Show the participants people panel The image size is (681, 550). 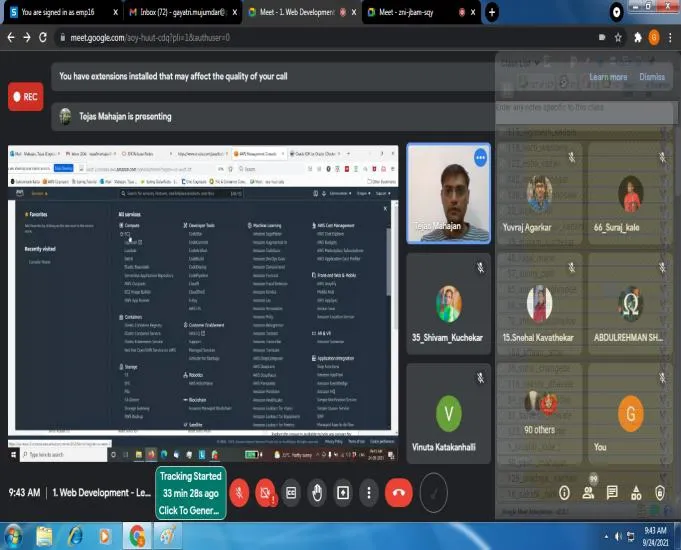tap(588, 493)
